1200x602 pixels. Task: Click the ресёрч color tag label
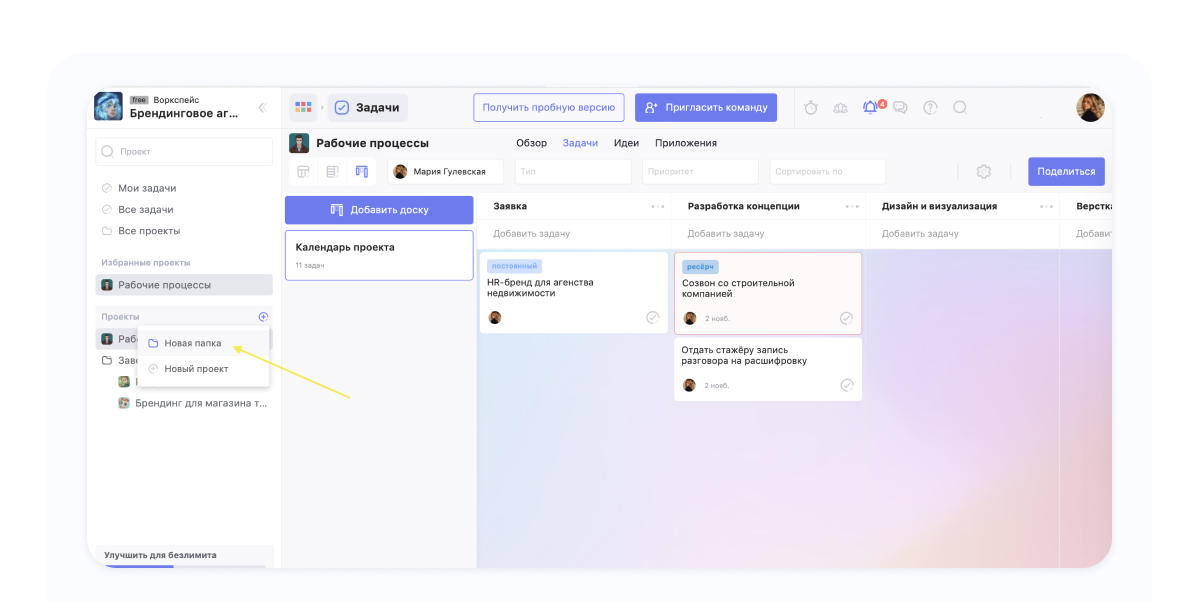click(700, 267)
